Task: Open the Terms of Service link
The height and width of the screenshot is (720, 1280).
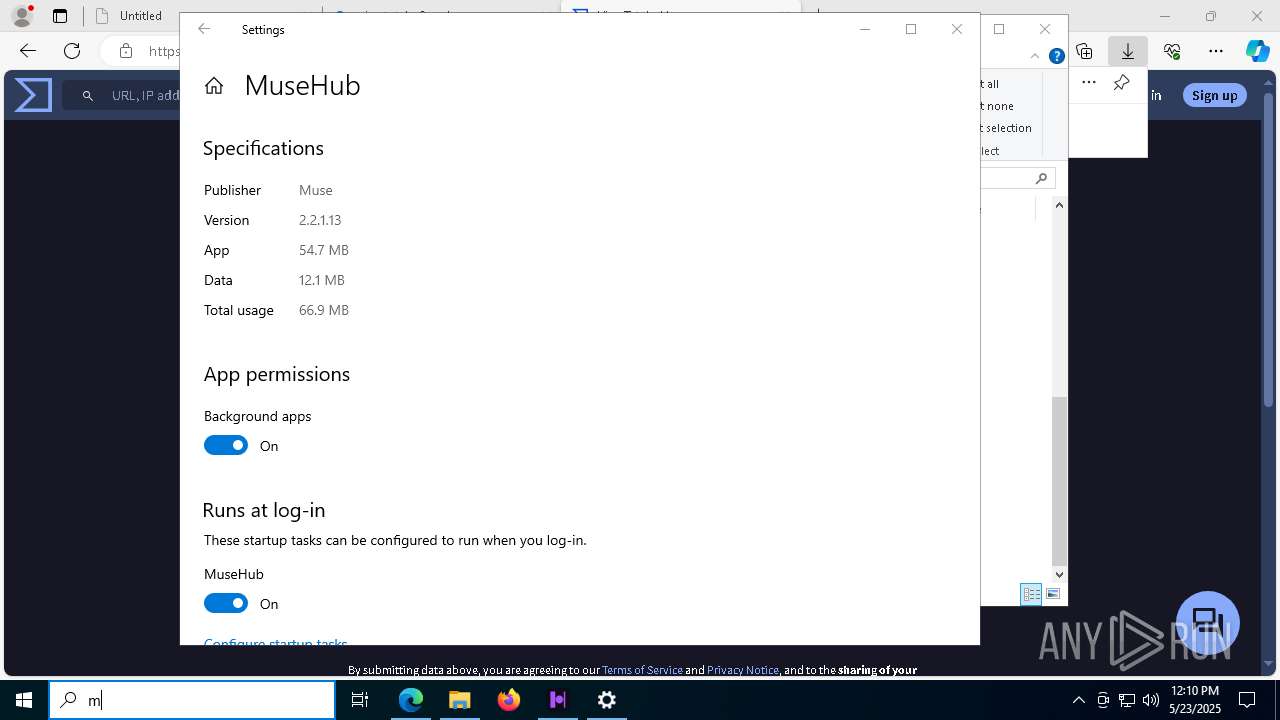Action: 642,670
